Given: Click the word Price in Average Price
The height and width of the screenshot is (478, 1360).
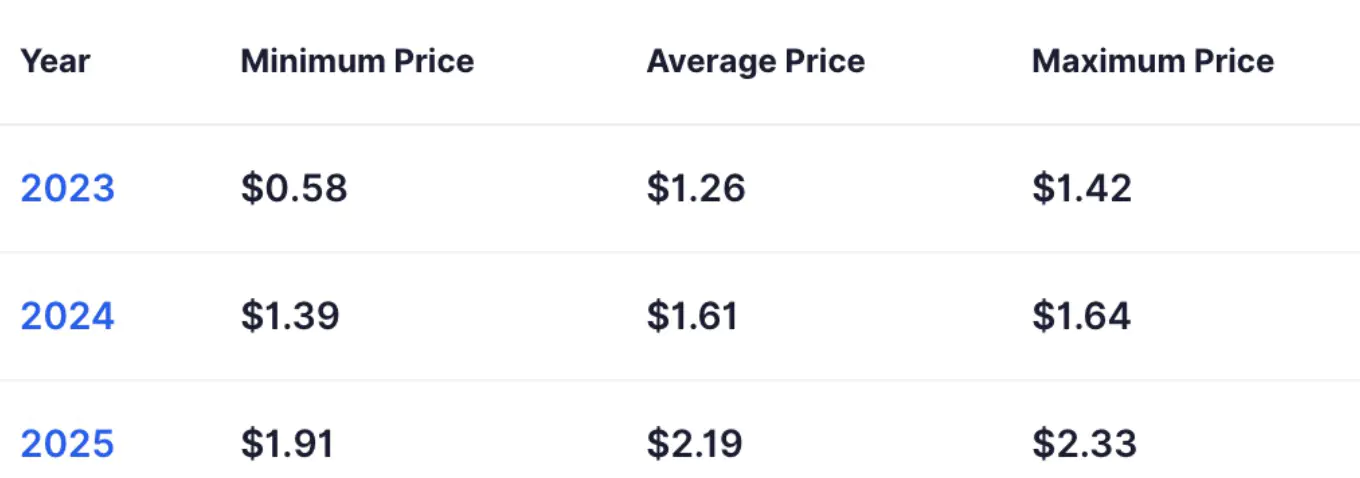Looking at the screenshot, I should [825, 61].
